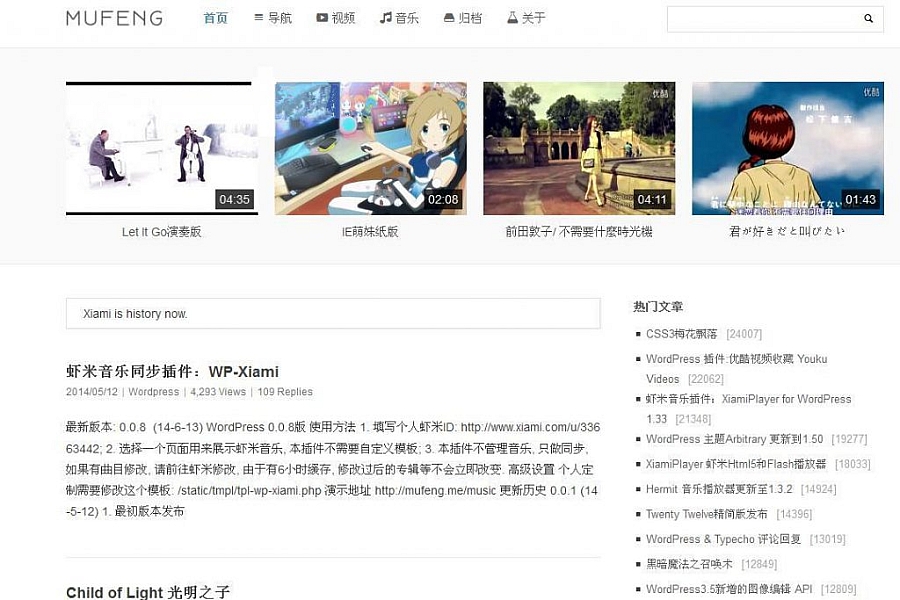Open the MUFENG site logo
This screenshot has width=900, height=600.
tap(114, 18)
